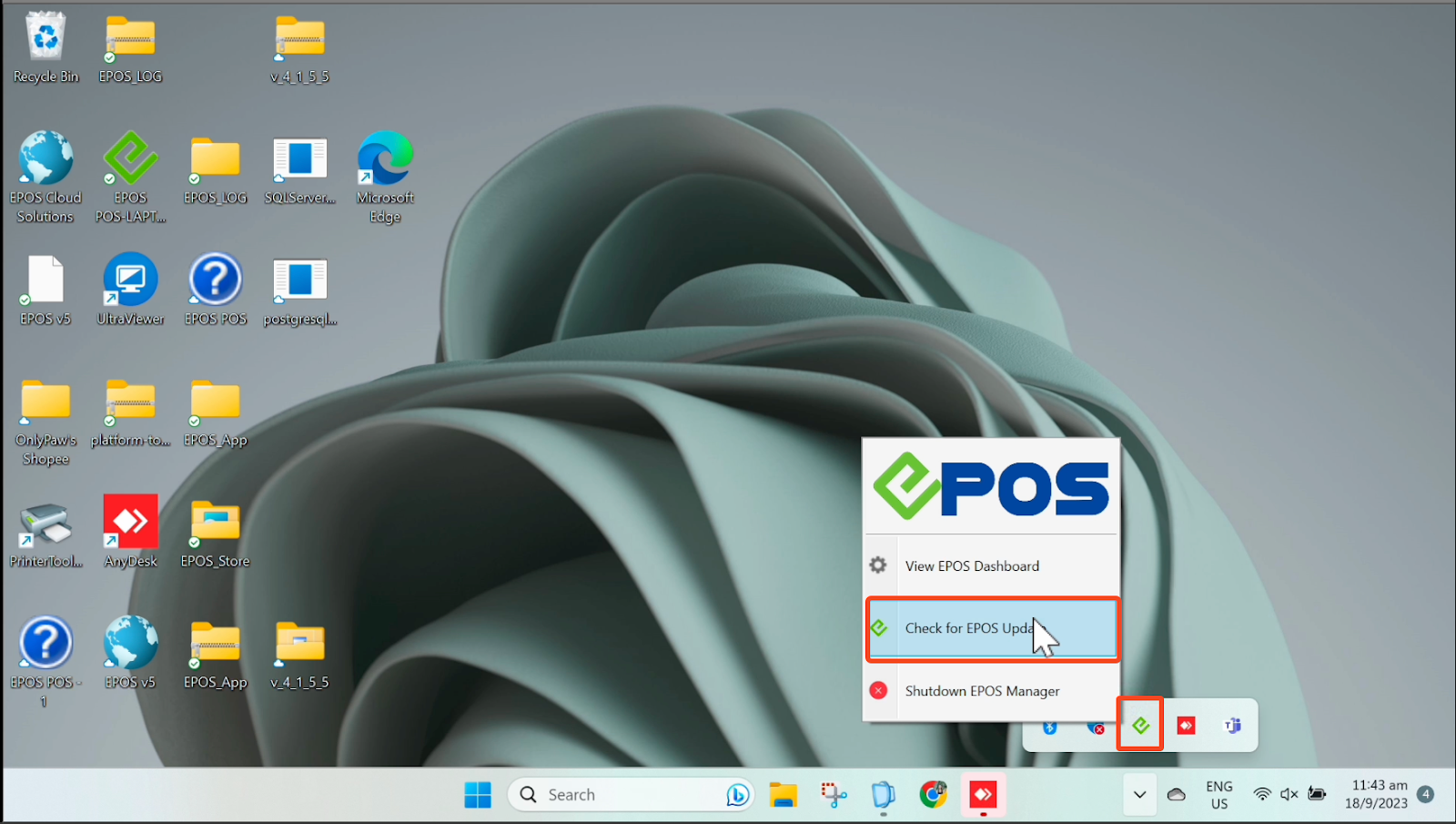Image resolution: width=1456 pixels, height=824 pixels.
Task: Click the battery status icon
Action: point(1317,795)
